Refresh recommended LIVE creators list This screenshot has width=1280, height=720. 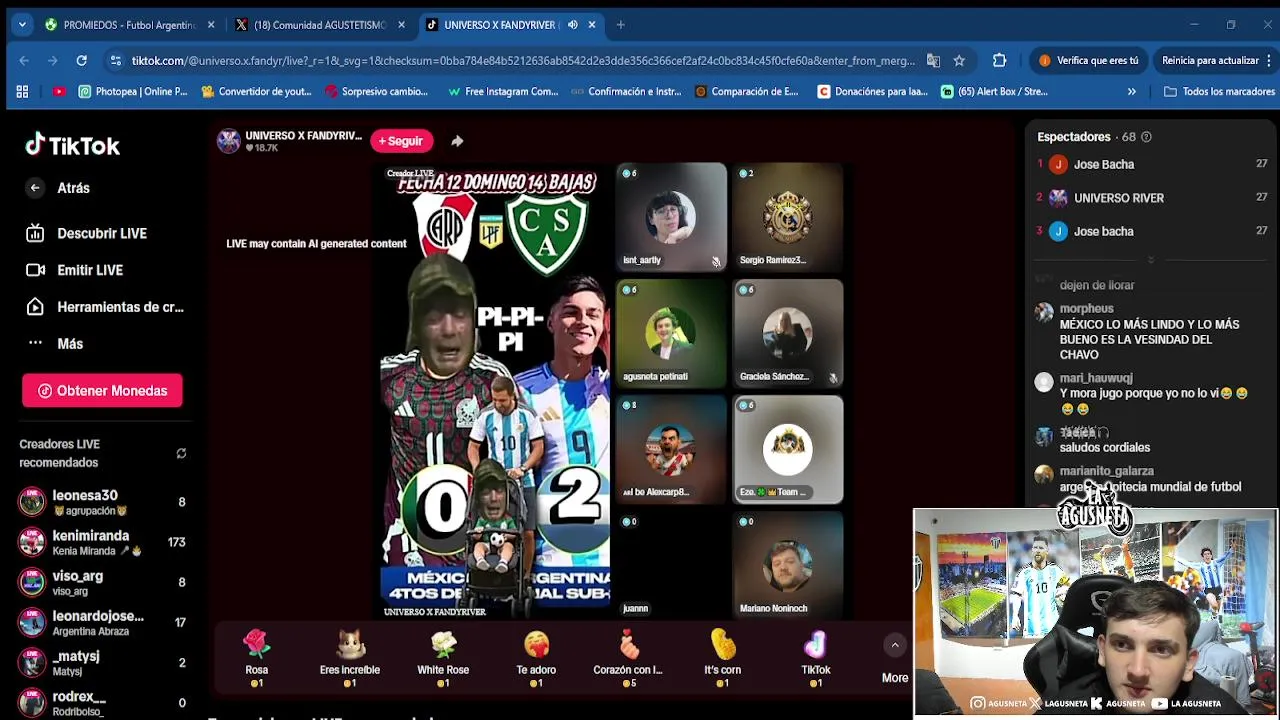(181, 453)
